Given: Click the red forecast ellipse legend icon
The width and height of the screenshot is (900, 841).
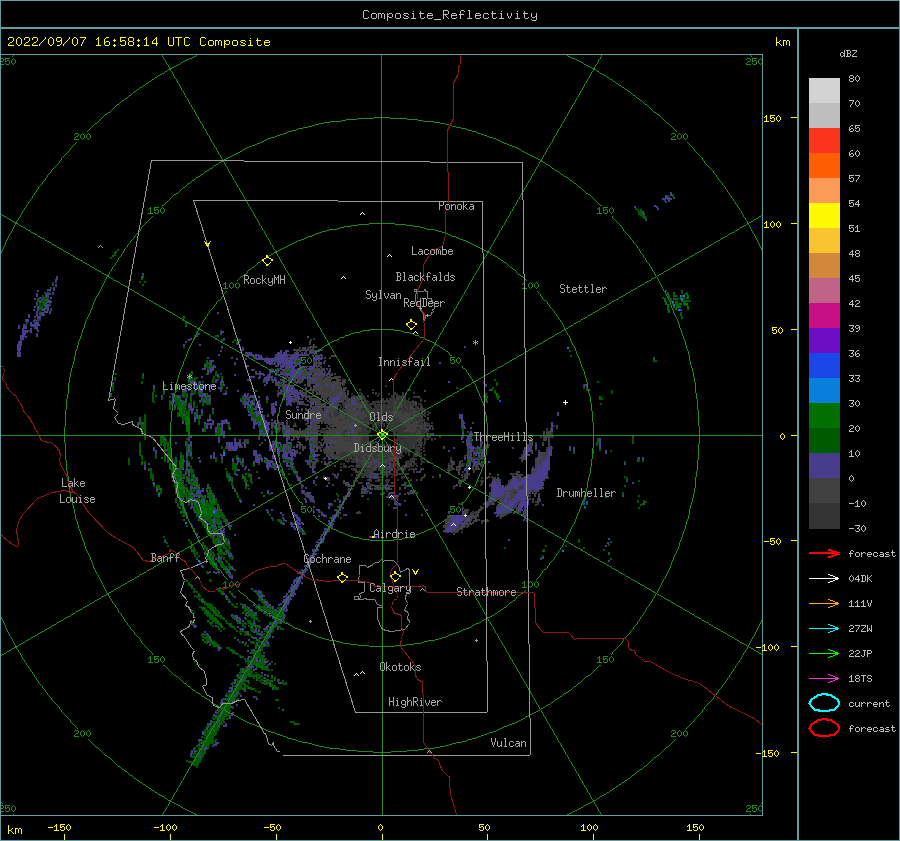Looking at the screenshot, I should [x=824, y=728].
